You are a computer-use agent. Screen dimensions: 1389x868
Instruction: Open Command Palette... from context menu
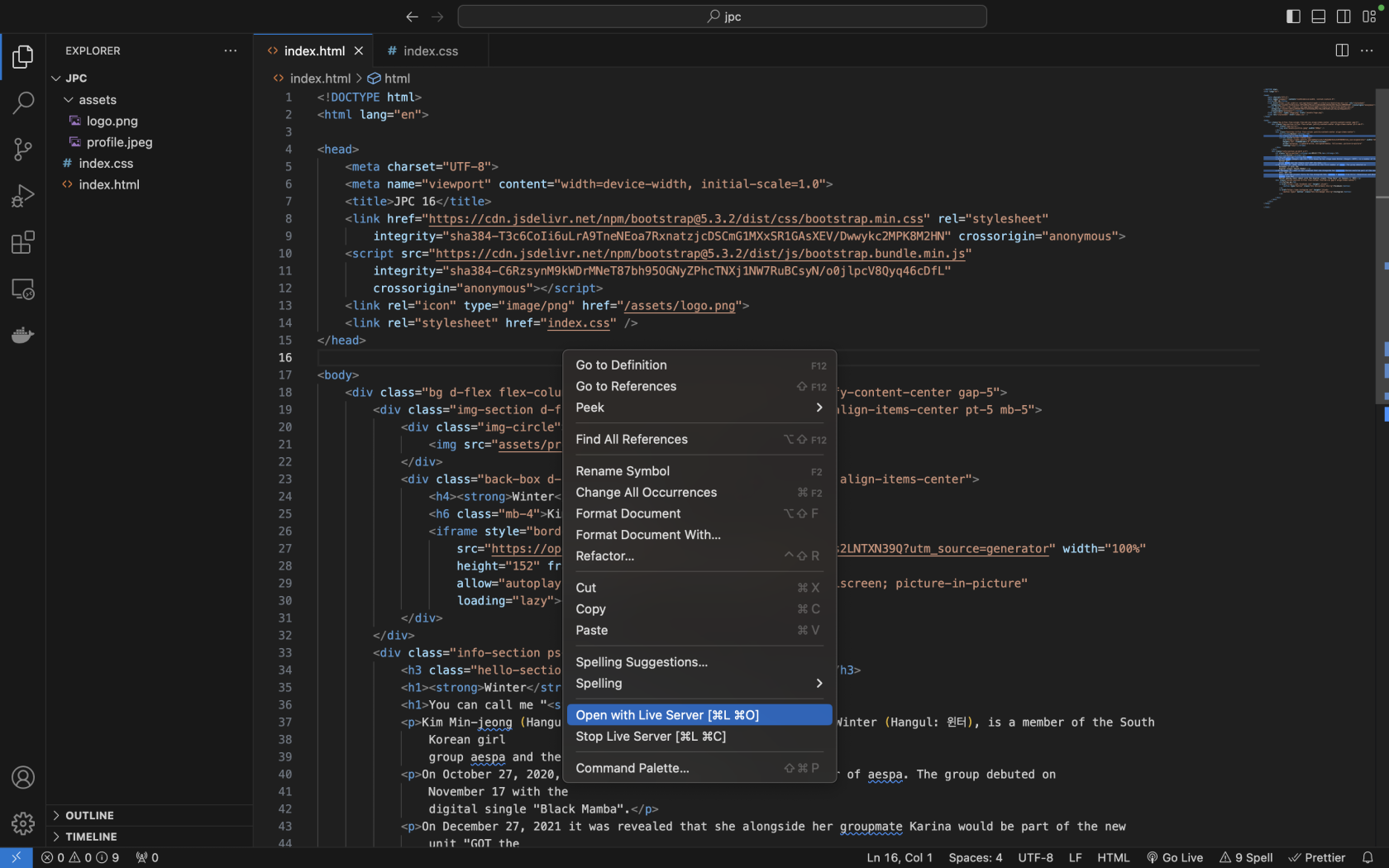point(699,769)
